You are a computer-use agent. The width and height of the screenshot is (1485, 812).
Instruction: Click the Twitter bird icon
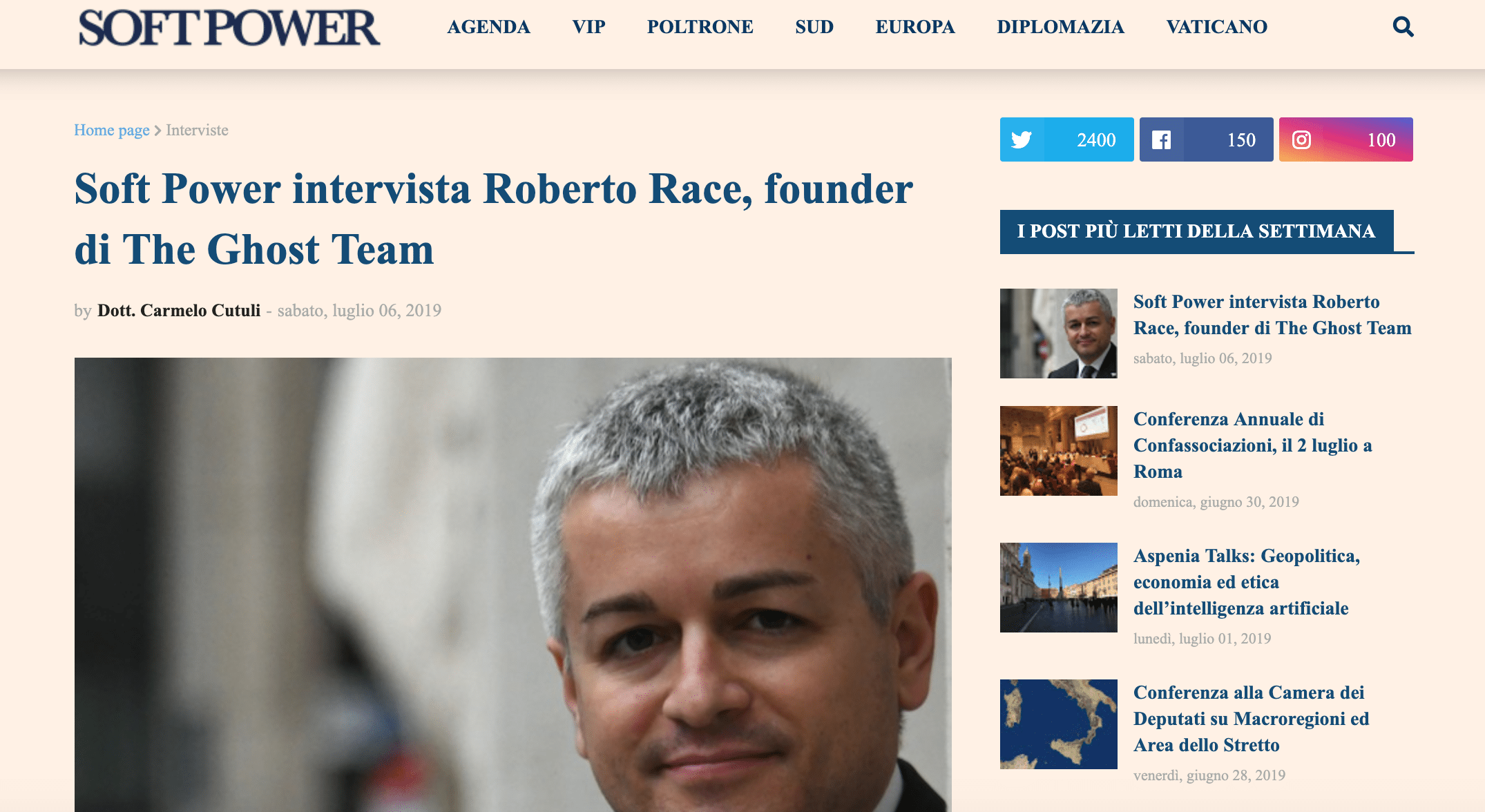click(1022, 139)
